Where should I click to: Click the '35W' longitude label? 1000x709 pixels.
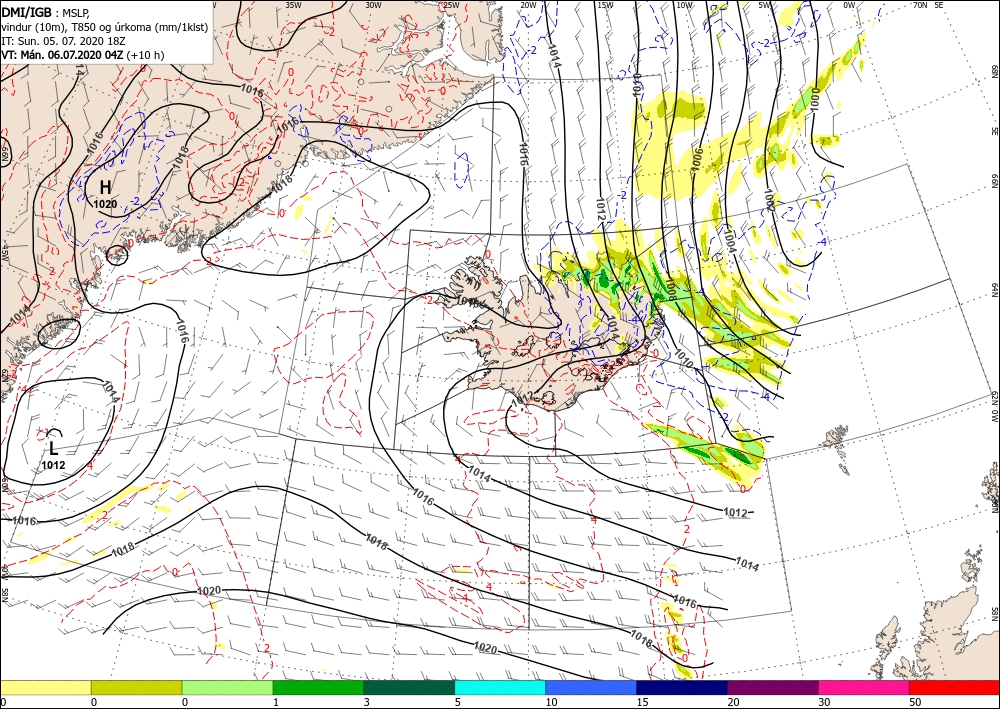click(293, 5)
